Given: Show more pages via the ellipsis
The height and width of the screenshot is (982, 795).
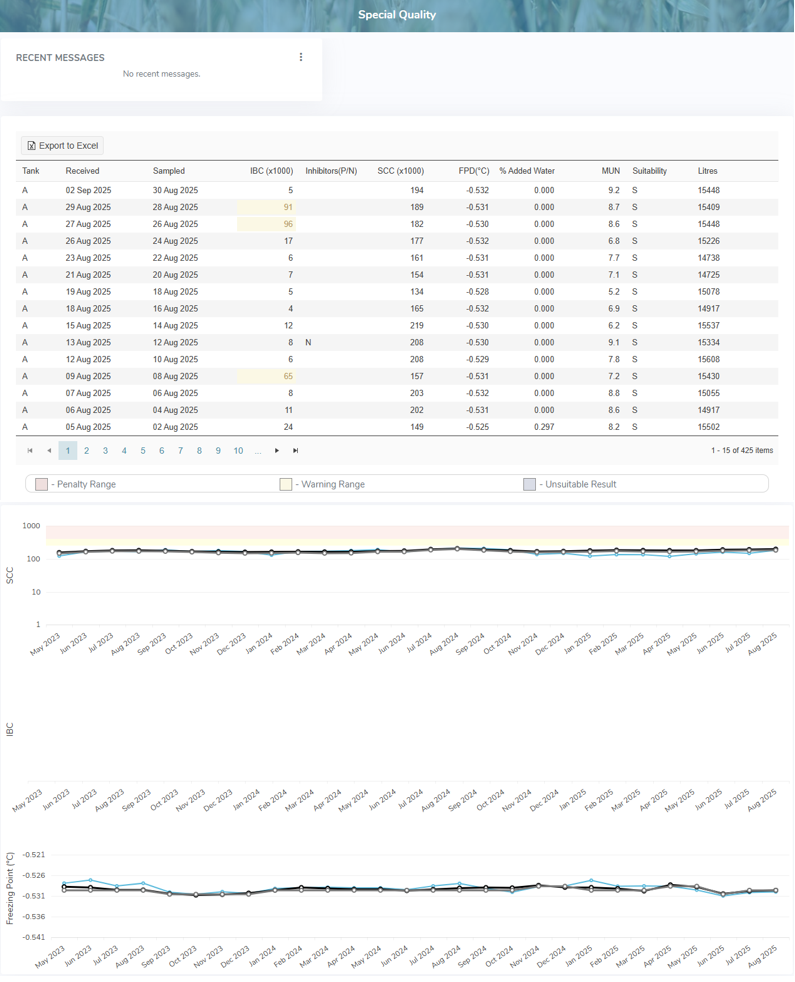Looking at the screenshot, I should click(x=258, y=451).
